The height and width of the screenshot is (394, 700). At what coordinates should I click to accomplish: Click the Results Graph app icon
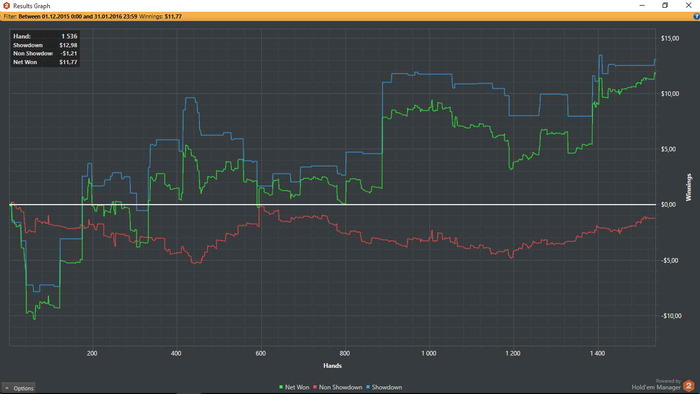point(6,5)
